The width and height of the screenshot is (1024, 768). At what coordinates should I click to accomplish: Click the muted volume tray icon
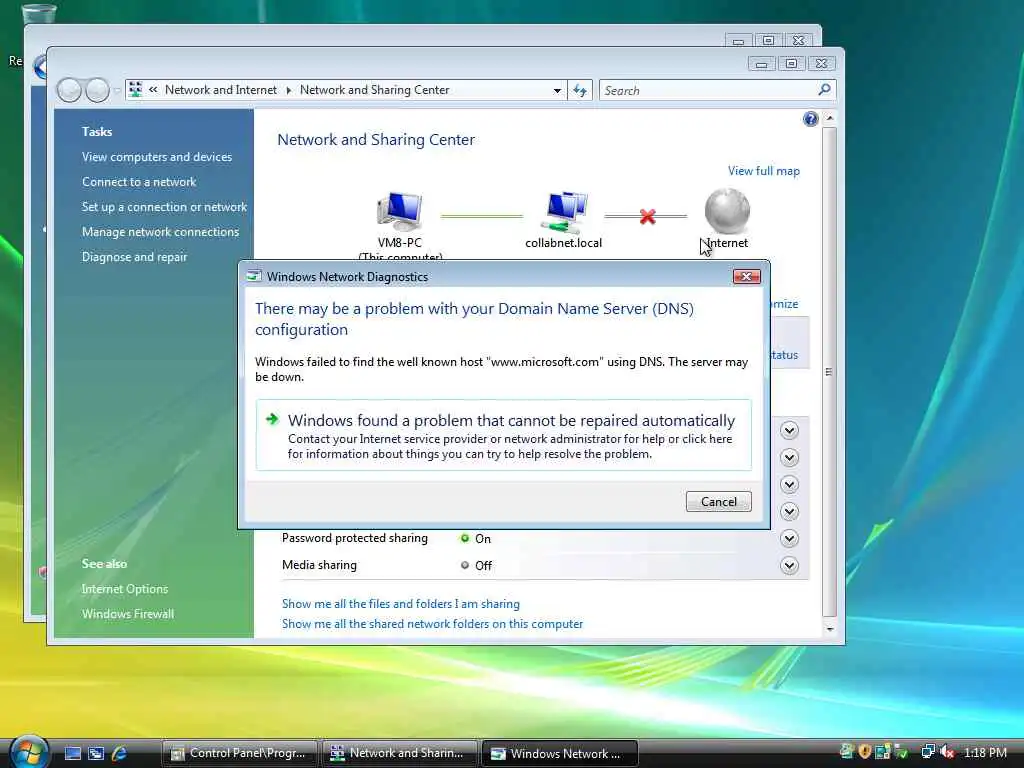[947, 752]
